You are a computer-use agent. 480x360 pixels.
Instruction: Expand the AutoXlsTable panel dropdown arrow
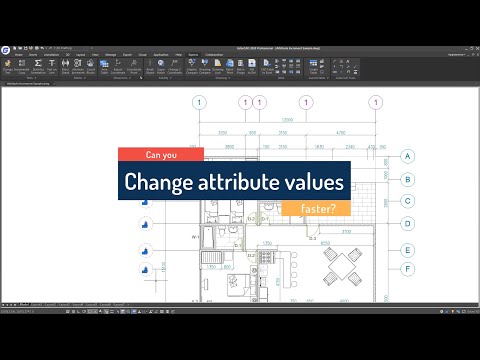click(x=328, y=78)
